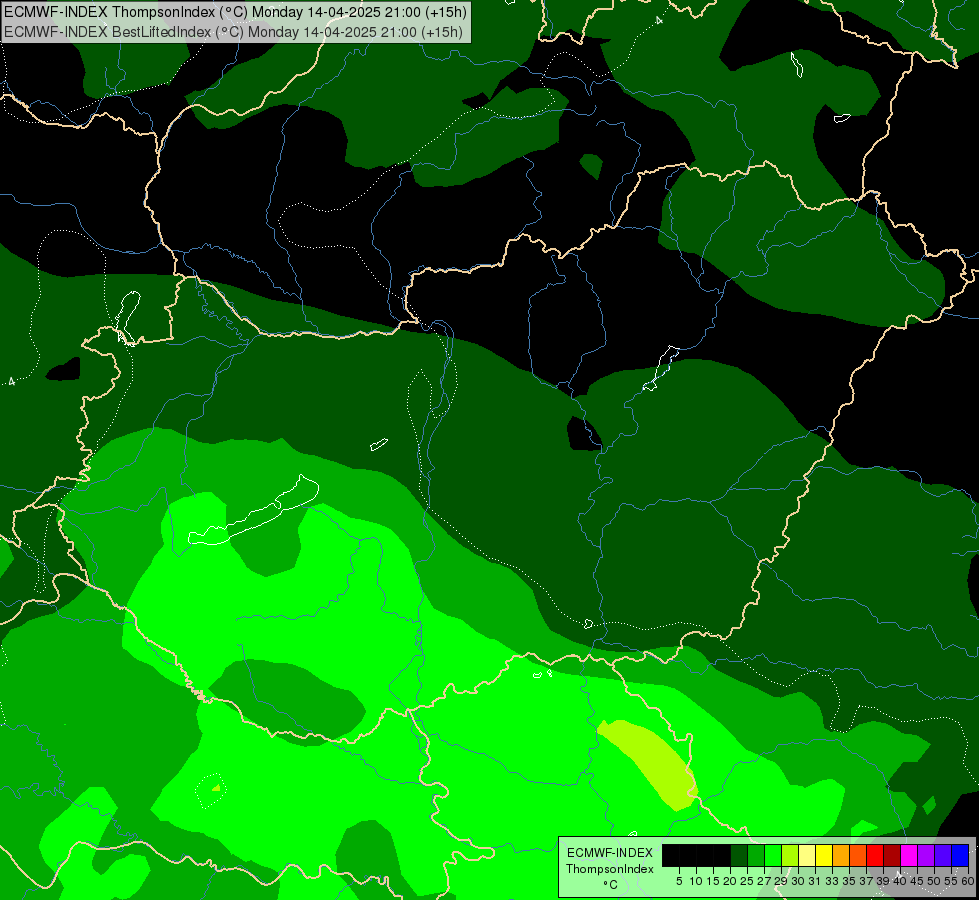
Task: Click the ThompsonIndex label in the legend
Action: tap(610, 869)
